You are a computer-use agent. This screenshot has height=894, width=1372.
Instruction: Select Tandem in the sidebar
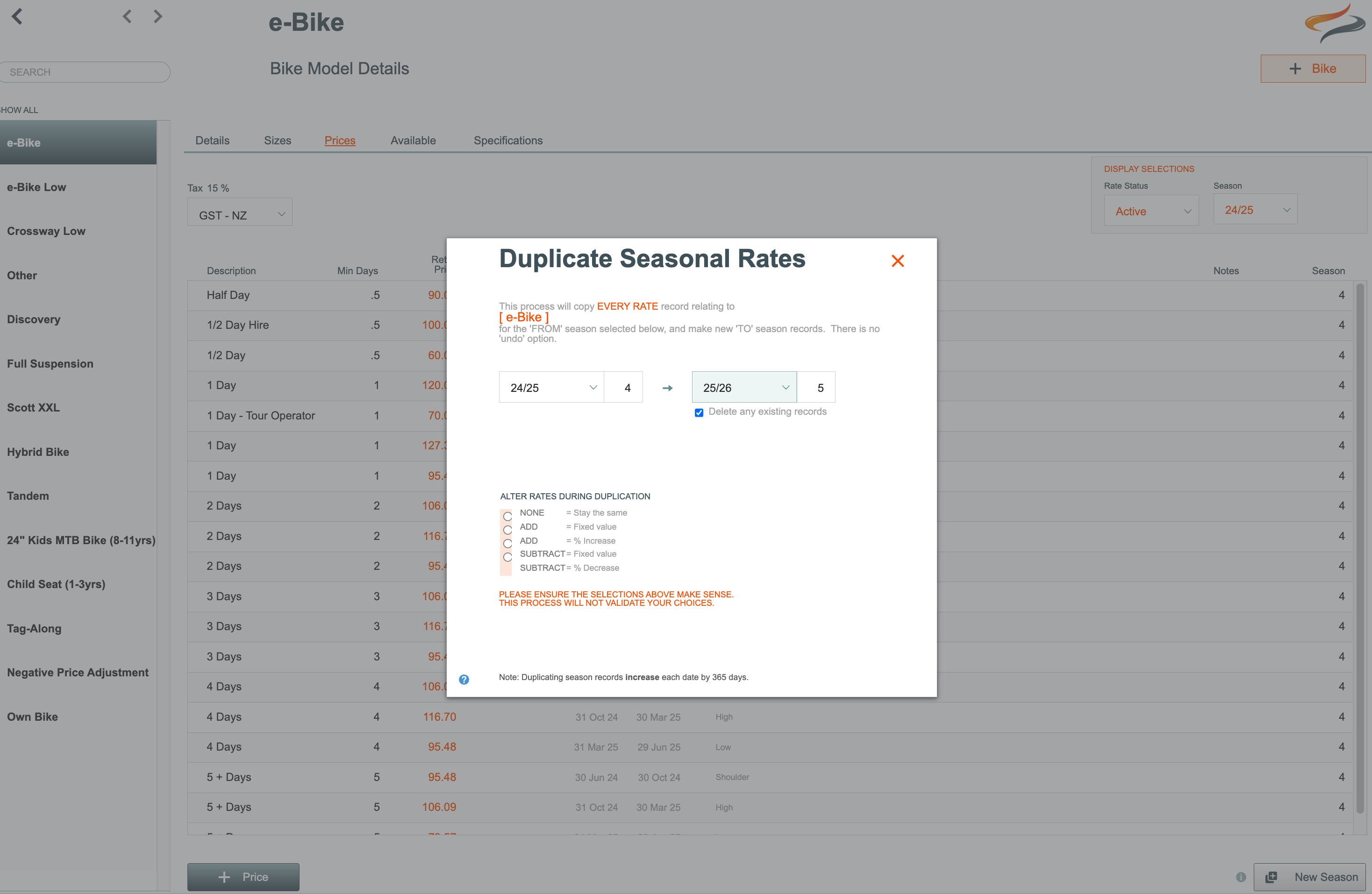tap(78, 496)
